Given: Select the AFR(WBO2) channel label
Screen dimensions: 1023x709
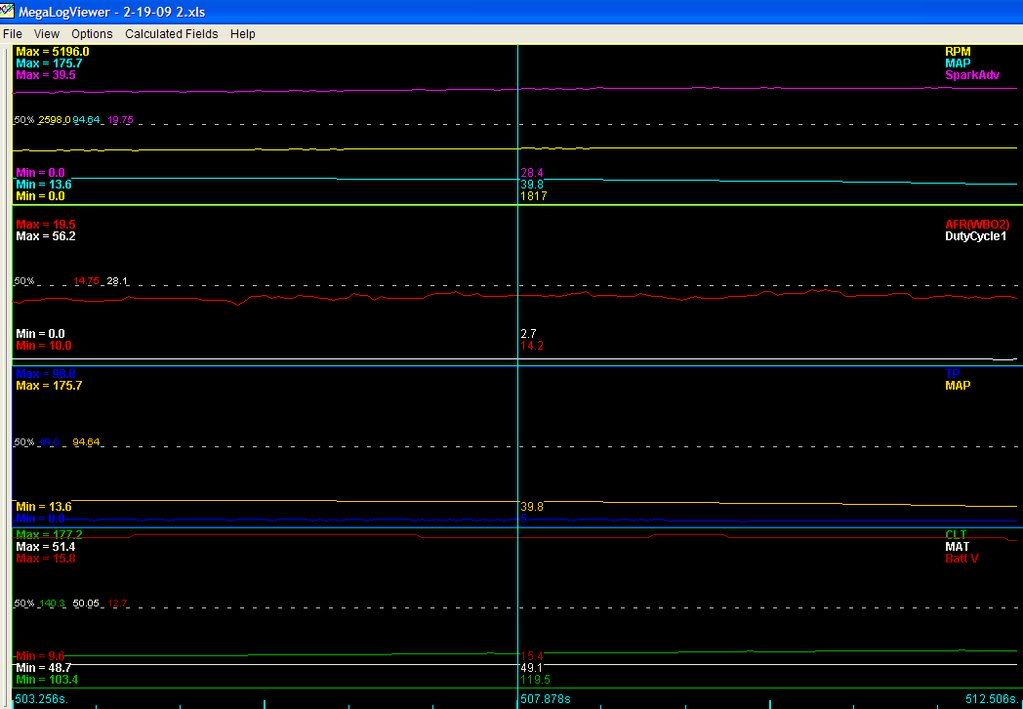Looking at the screenshot, I should (978, 224).
